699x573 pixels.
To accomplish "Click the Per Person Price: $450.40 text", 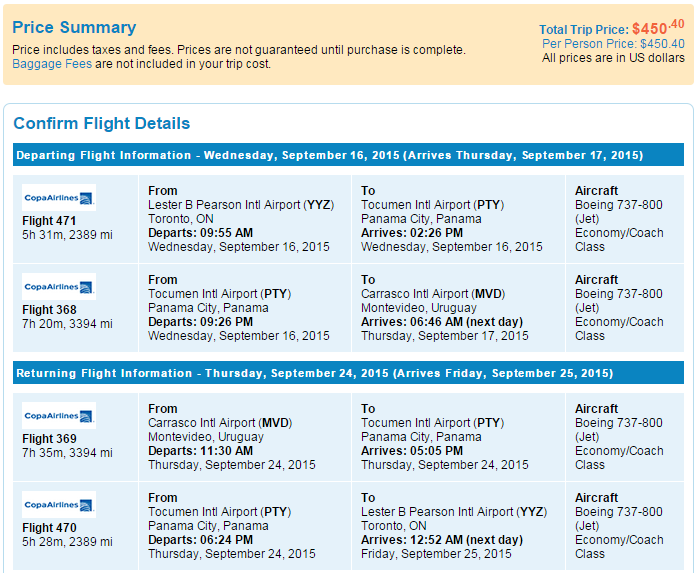I will pyautogui.click(x=613, y=44).
